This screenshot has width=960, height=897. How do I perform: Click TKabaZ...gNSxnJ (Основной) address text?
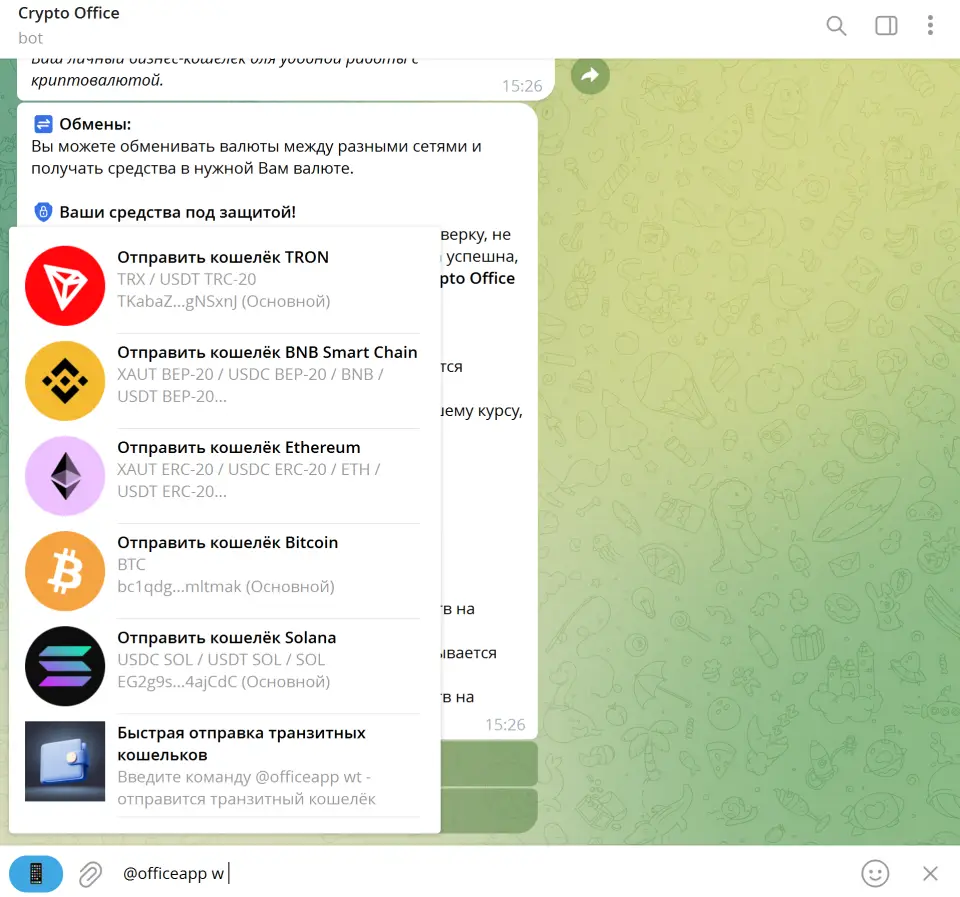click(x=223, y=301)
